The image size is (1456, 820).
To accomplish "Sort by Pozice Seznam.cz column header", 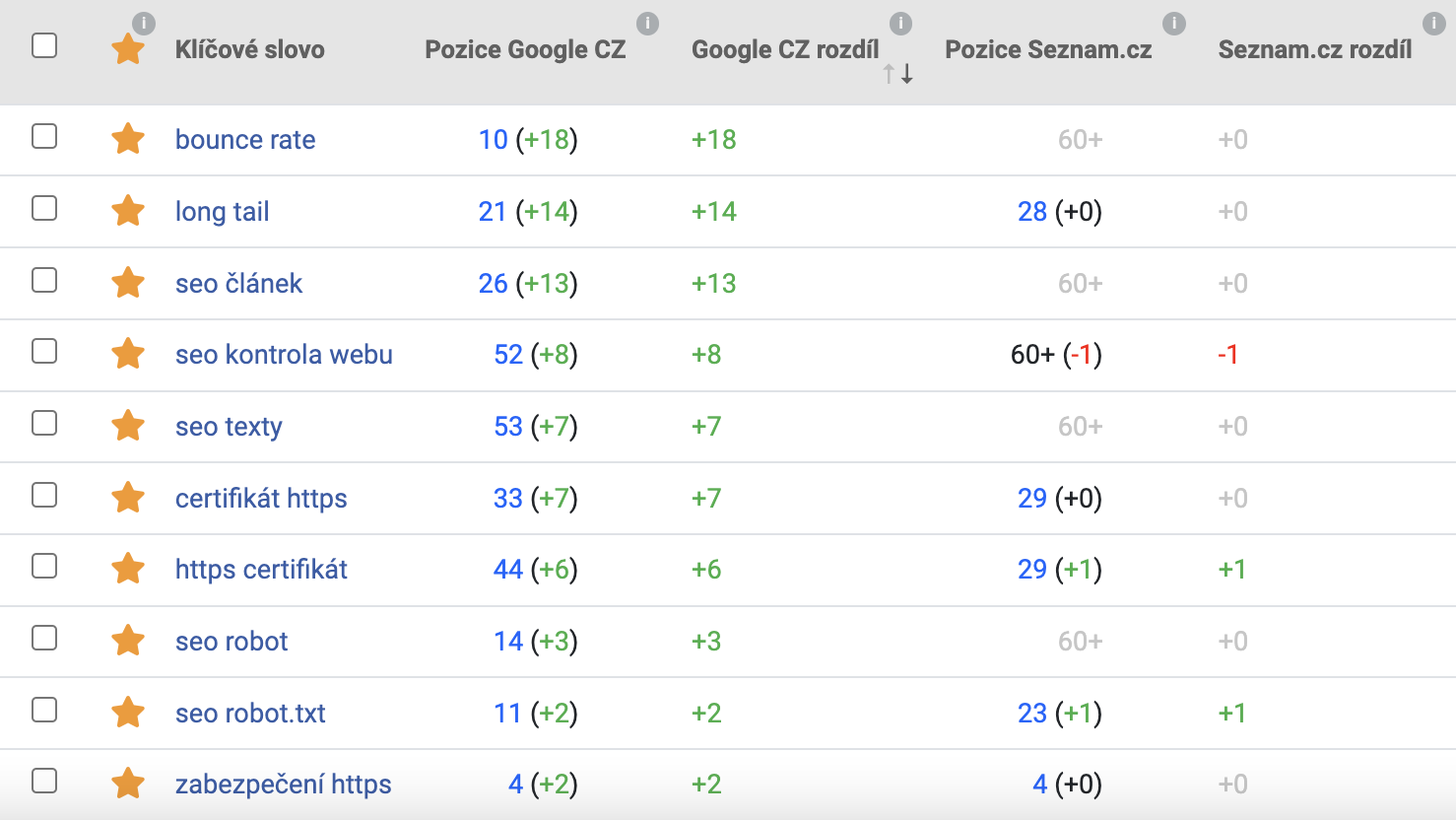I will 1048,49.
